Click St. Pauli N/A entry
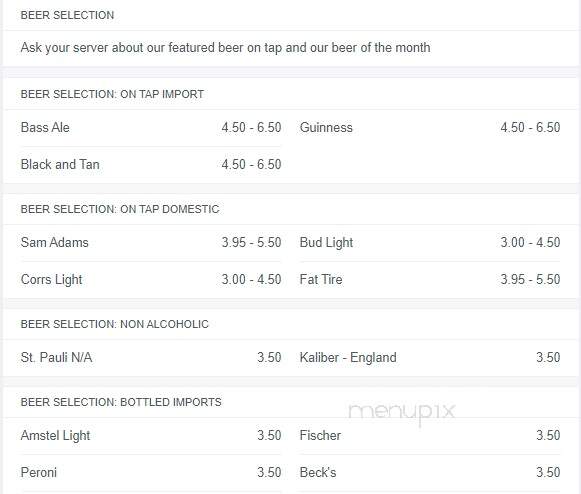This screenshot has height=494, width=581. coord(151,358)
